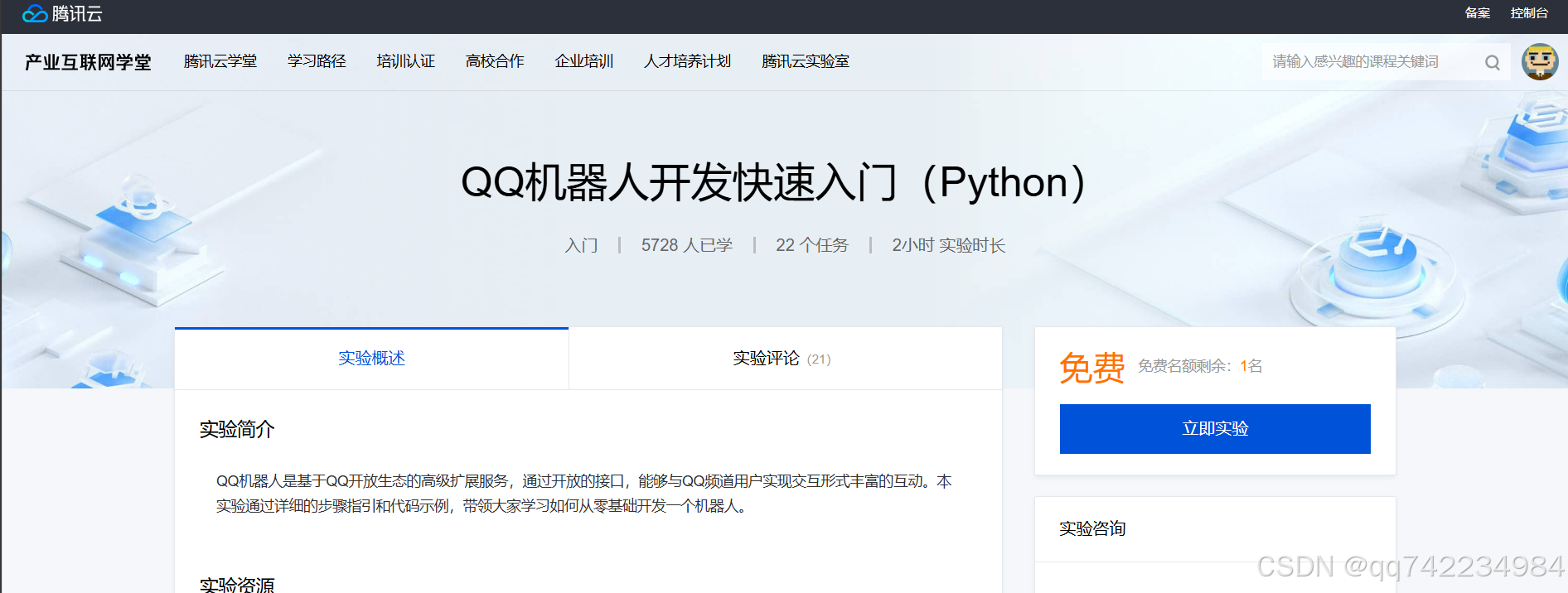
Task: Open the 培训认证 navigation item
Action: [x=405, y=61]
